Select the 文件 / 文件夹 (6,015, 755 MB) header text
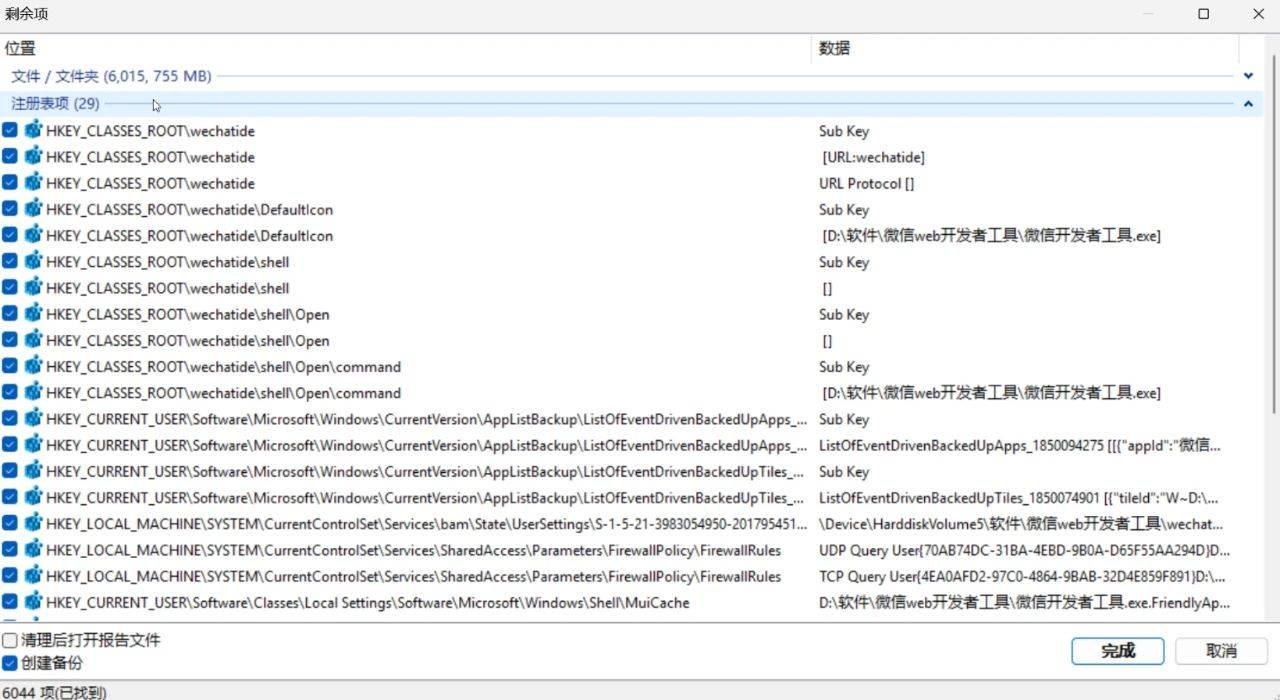Screen dimensions: 1280x700 111,75
